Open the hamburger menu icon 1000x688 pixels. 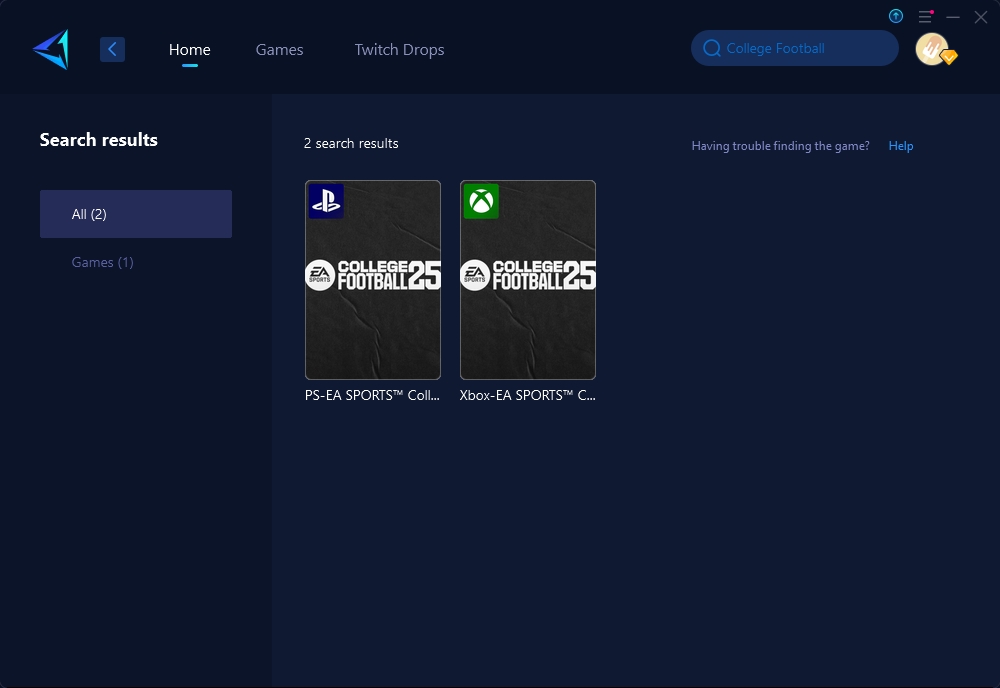point(925,17)
